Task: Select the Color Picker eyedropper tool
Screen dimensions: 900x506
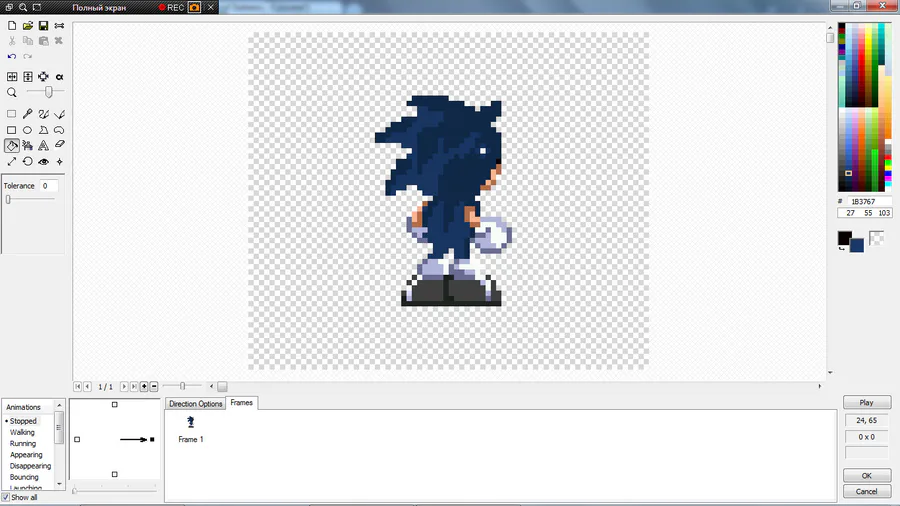Action: (28, 114)
